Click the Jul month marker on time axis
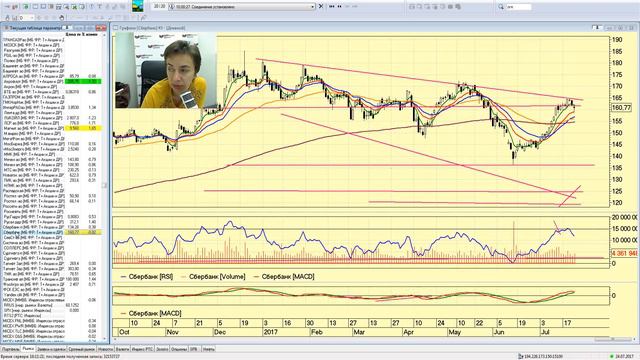The height and width of the screenshot is (360, 640). [x=545, y=332]
